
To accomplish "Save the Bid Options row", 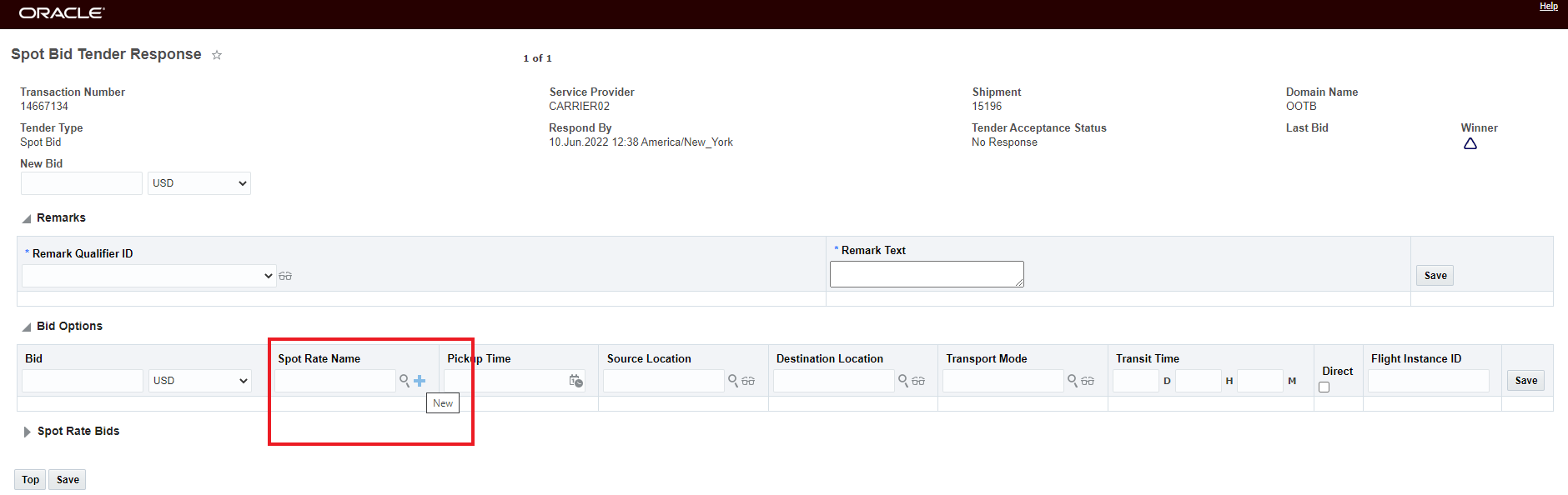I will pos(1525,381).
